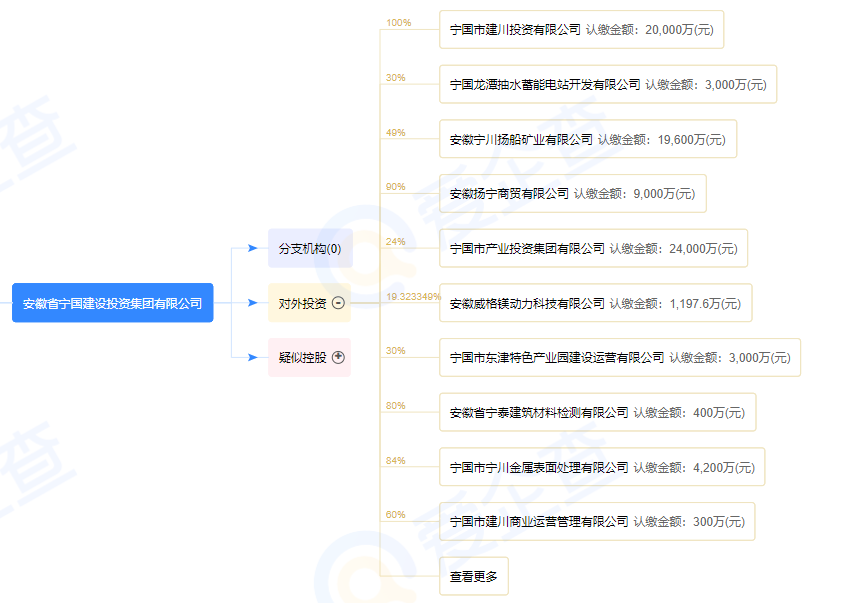Open 安徽威格镁动力科技有限公司 details
Viewport: 847px width, 603px height.
click(596, 303)
